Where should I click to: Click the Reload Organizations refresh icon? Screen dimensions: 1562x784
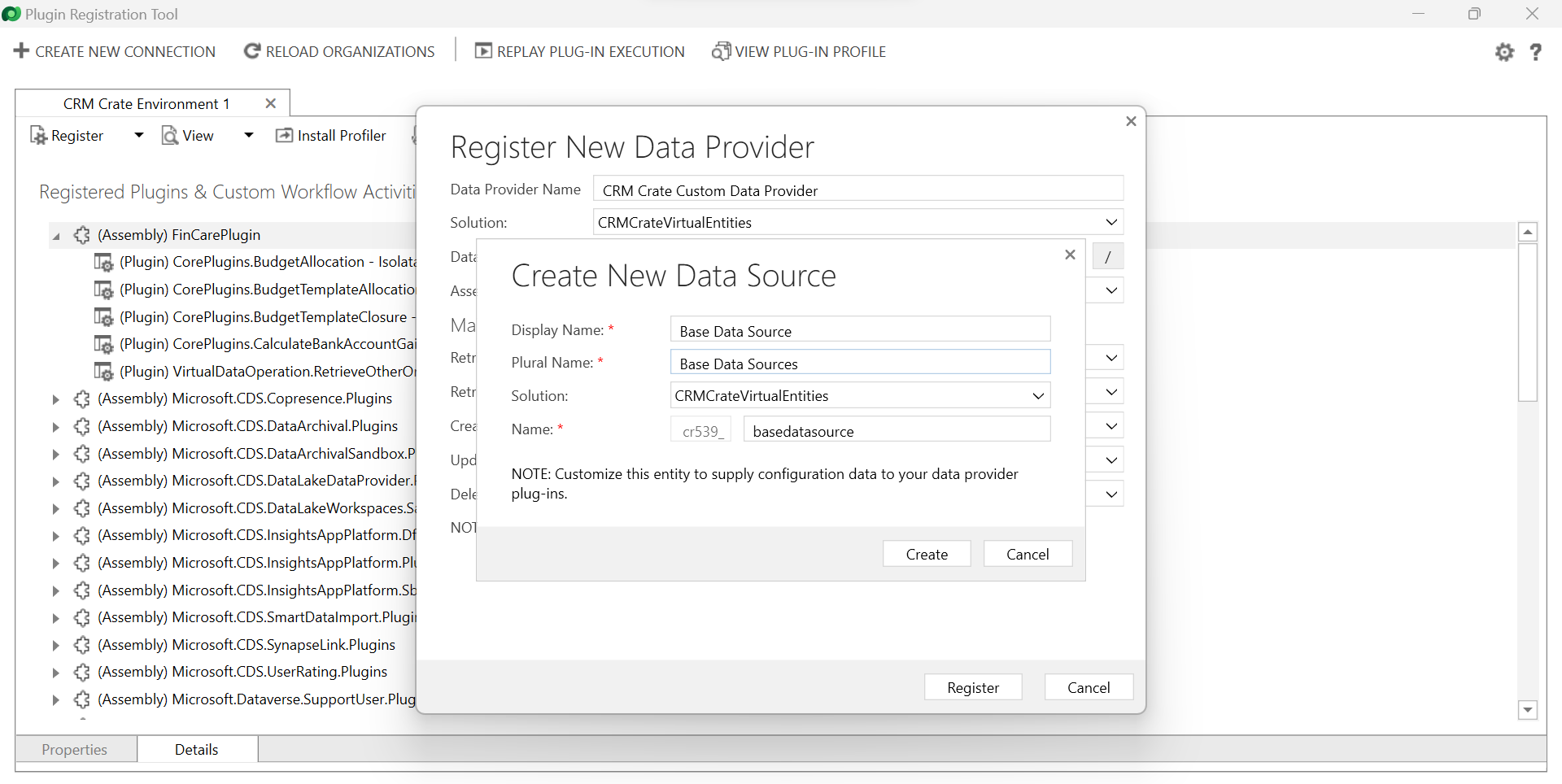coord(251,50)
